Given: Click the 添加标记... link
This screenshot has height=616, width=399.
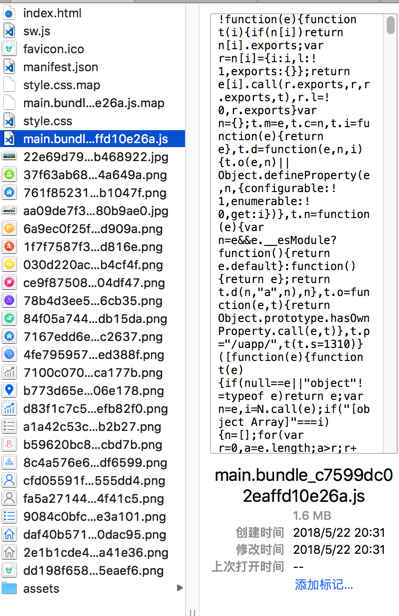Looking at the screenshot, I should (324, 585).
